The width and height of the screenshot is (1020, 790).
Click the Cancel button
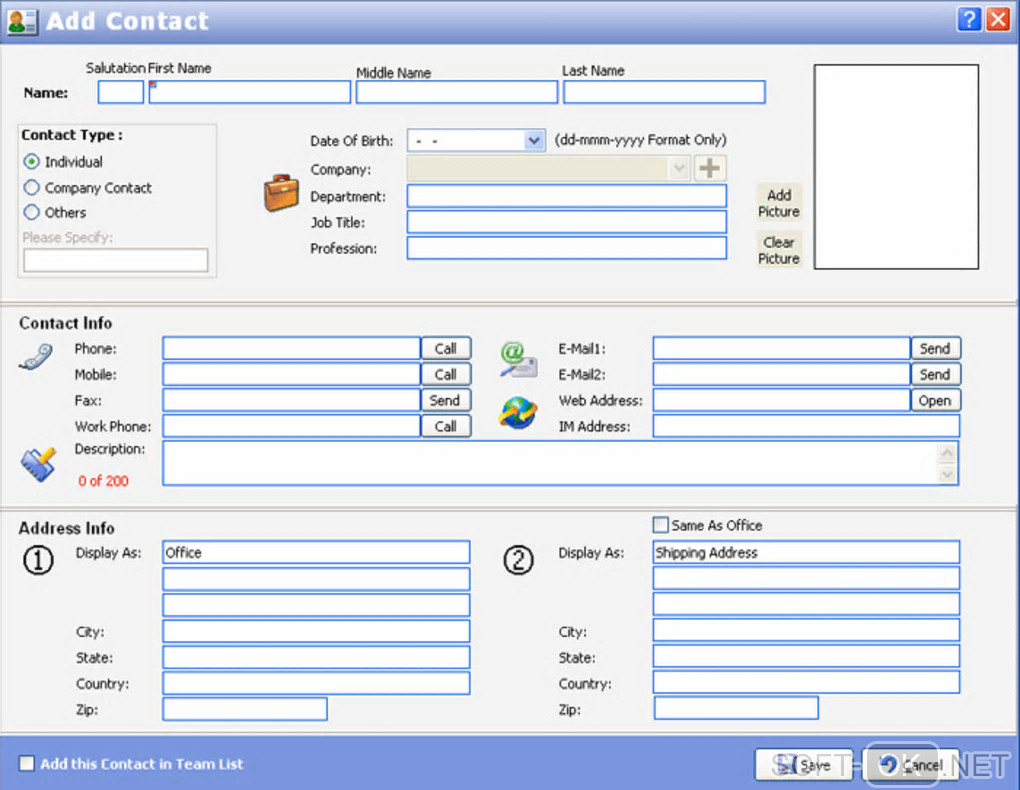[x=911, y=764]
